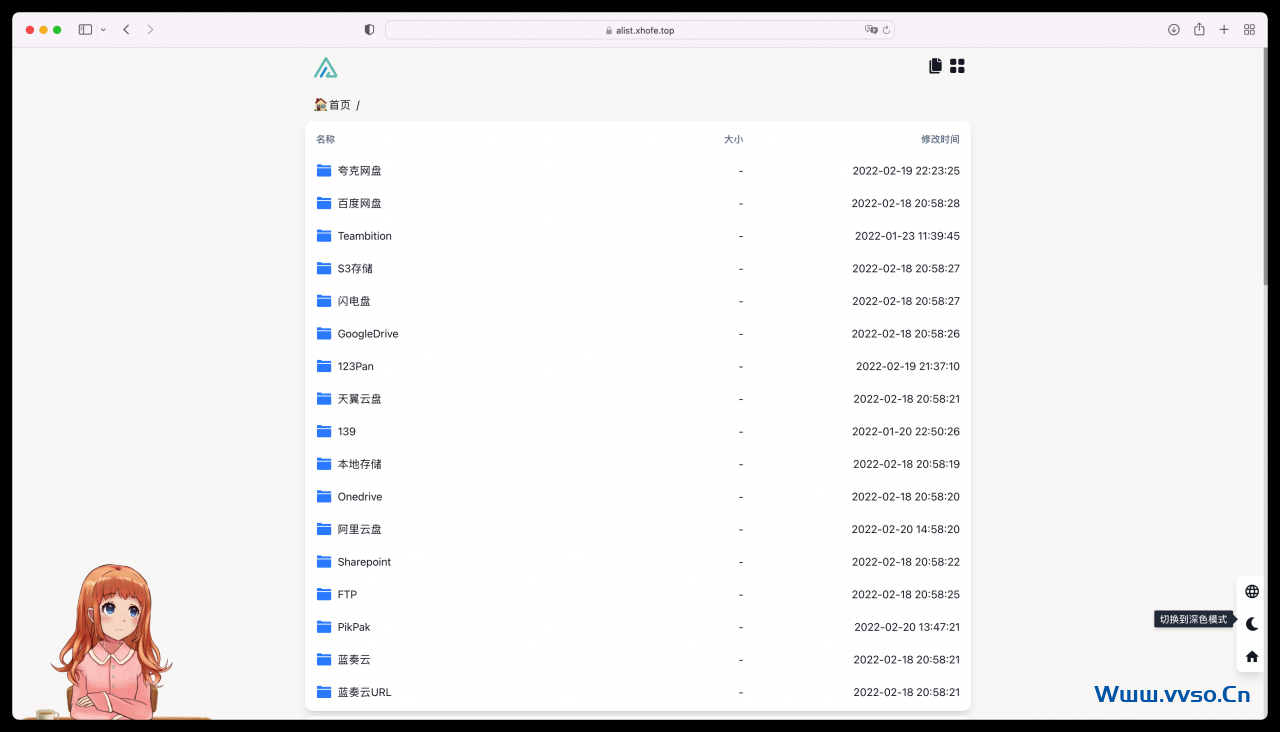1280x732 pixels.
Task: Reload the page from the address bar
Action: coord(885,30)
